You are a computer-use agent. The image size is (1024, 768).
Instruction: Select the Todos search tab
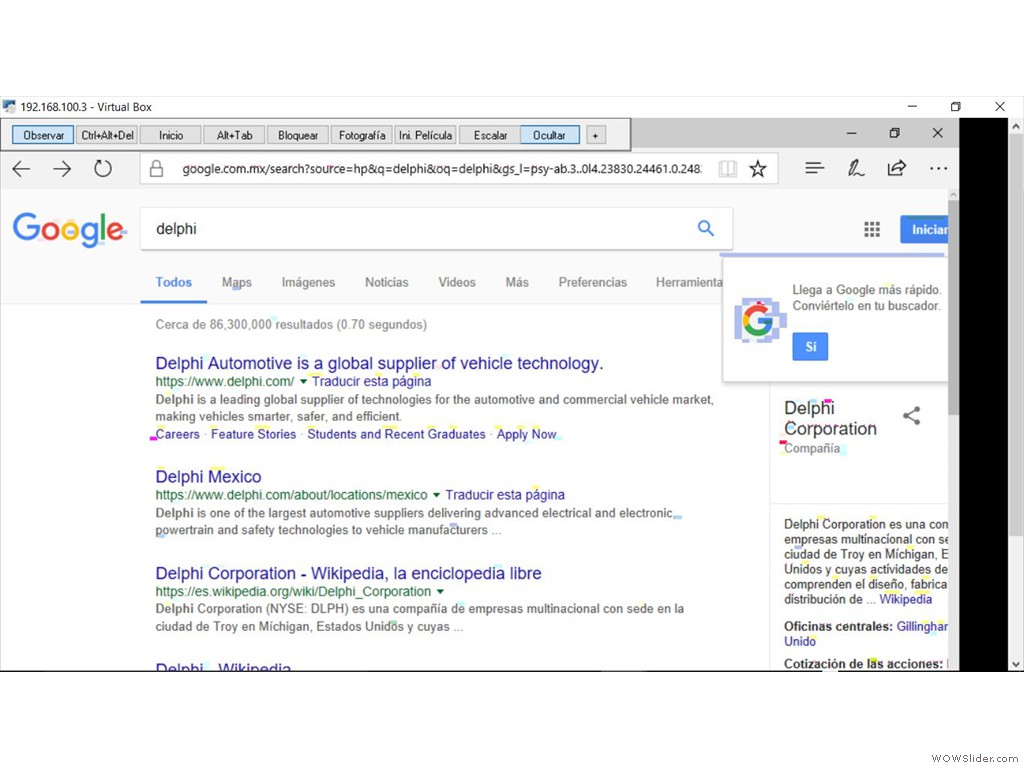[174, 282]
